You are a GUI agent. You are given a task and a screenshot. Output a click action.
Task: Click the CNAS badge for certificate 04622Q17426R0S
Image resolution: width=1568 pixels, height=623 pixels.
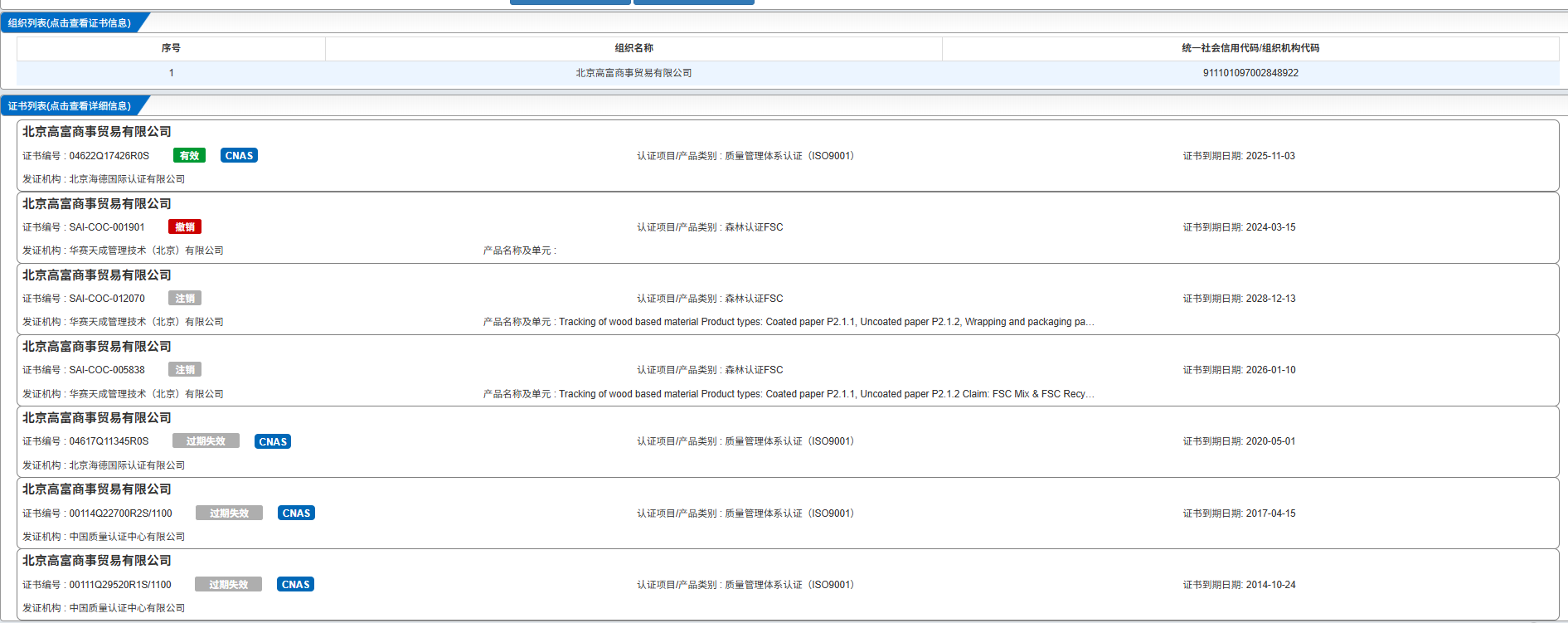tap(239, 155)
